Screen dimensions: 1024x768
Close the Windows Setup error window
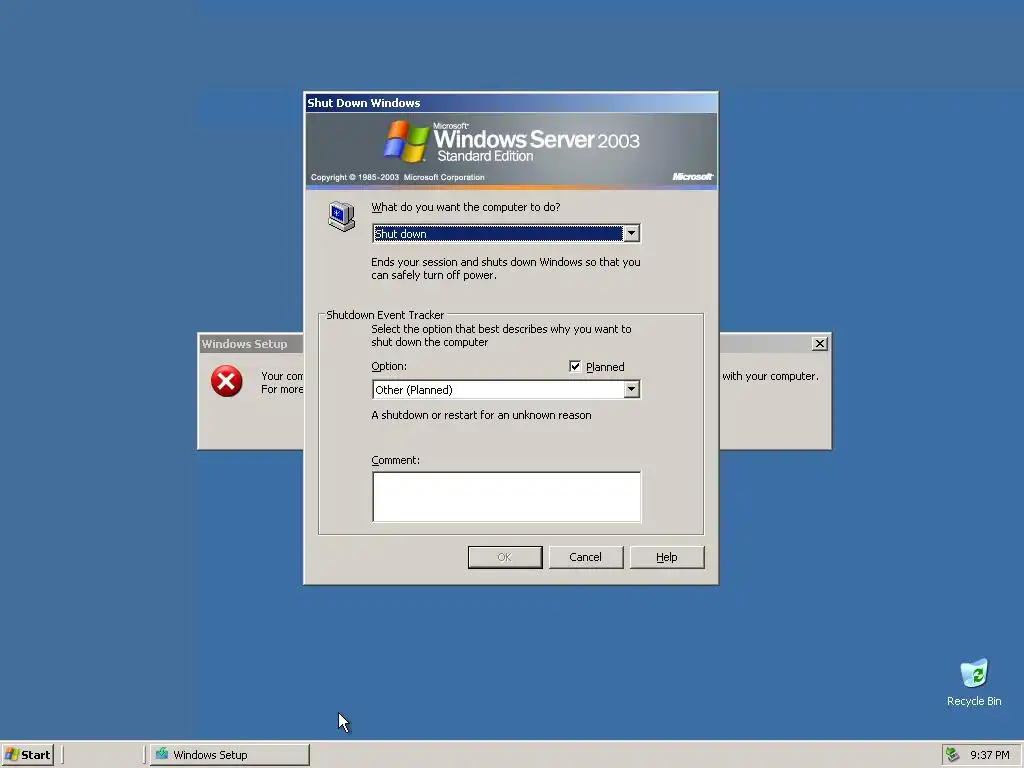coord(820,344)
